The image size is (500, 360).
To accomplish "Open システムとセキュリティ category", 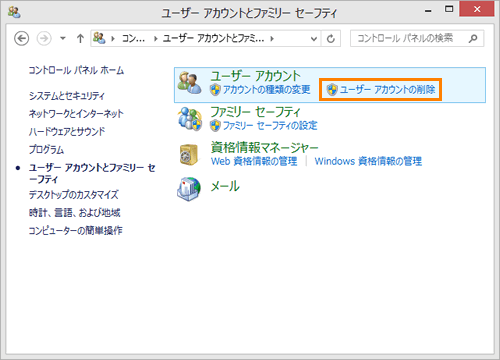I will [x=67, y=96].
